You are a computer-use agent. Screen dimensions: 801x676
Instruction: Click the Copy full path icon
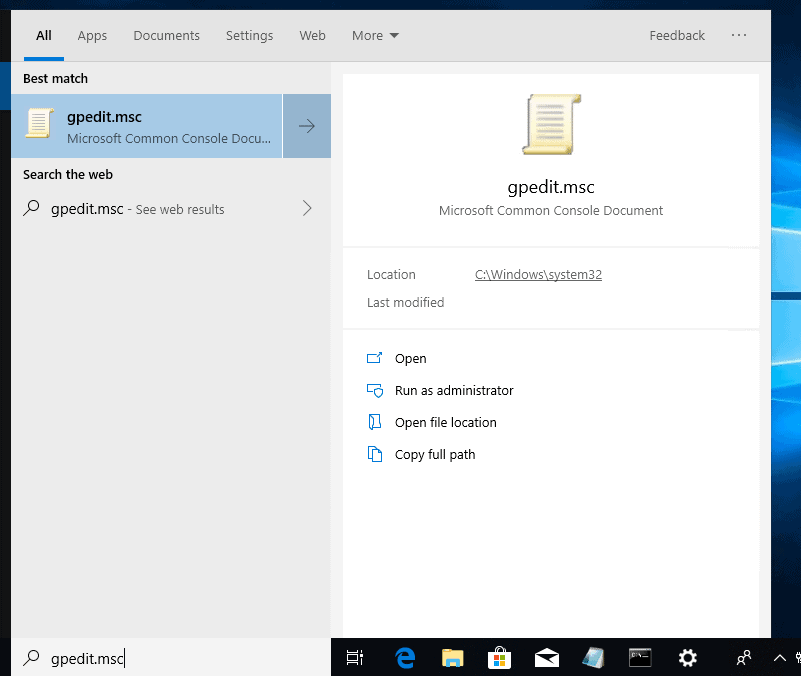tap(375, 454)
